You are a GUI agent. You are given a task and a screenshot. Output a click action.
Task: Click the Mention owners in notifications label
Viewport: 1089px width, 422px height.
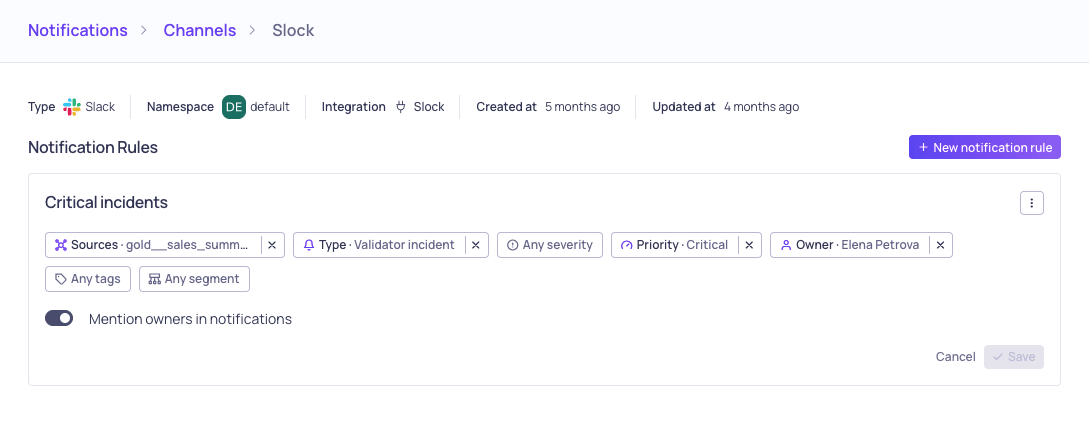190,319
